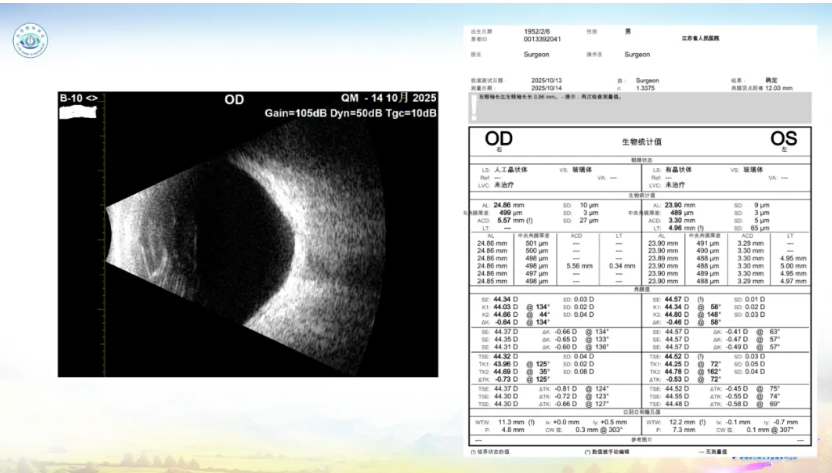Click the refractive index value 1.3375
Viewport: 832px width, 473px height.
click(646, 87)
